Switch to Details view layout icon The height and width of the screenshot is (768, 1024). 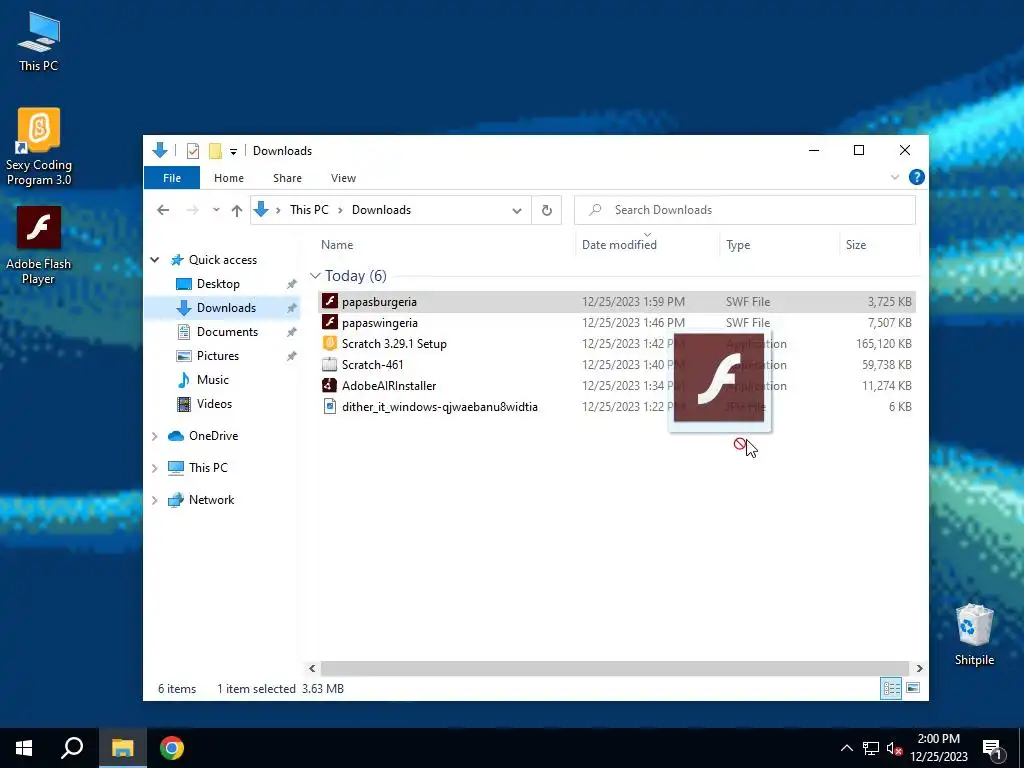tap(891, 688)
